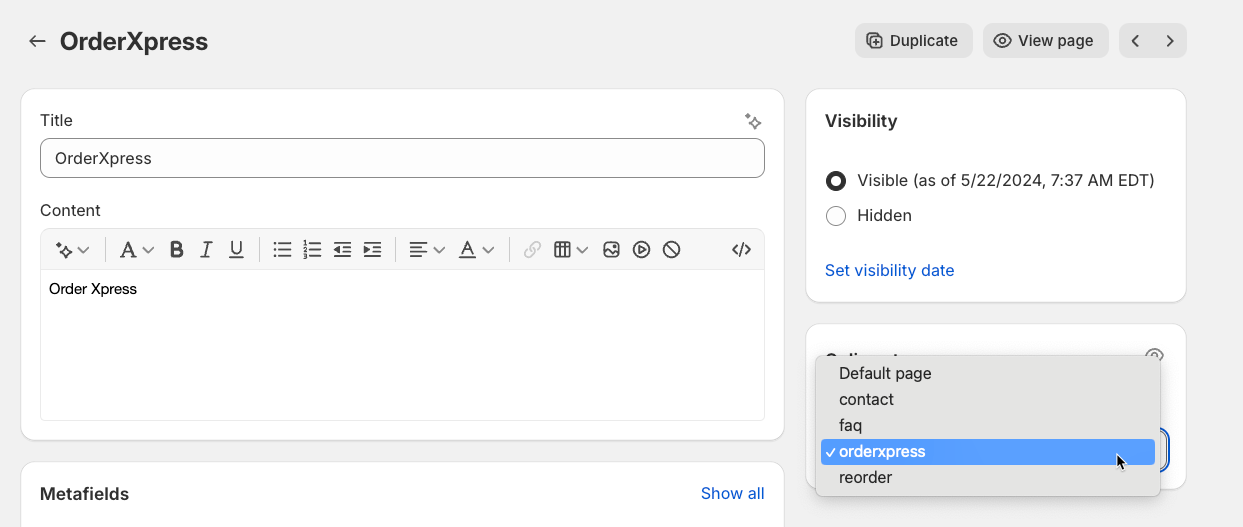Screen dimensions: 1243x527
Task: Open the paragraph formatting dropdown
Action: [x=136, y=250]
